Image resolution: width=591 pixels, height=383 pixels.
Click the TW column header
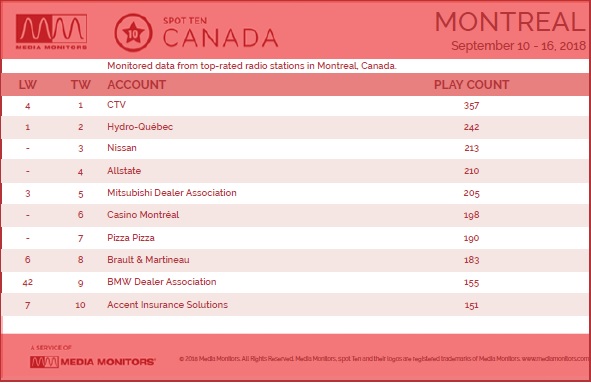(x=81, y=84)
